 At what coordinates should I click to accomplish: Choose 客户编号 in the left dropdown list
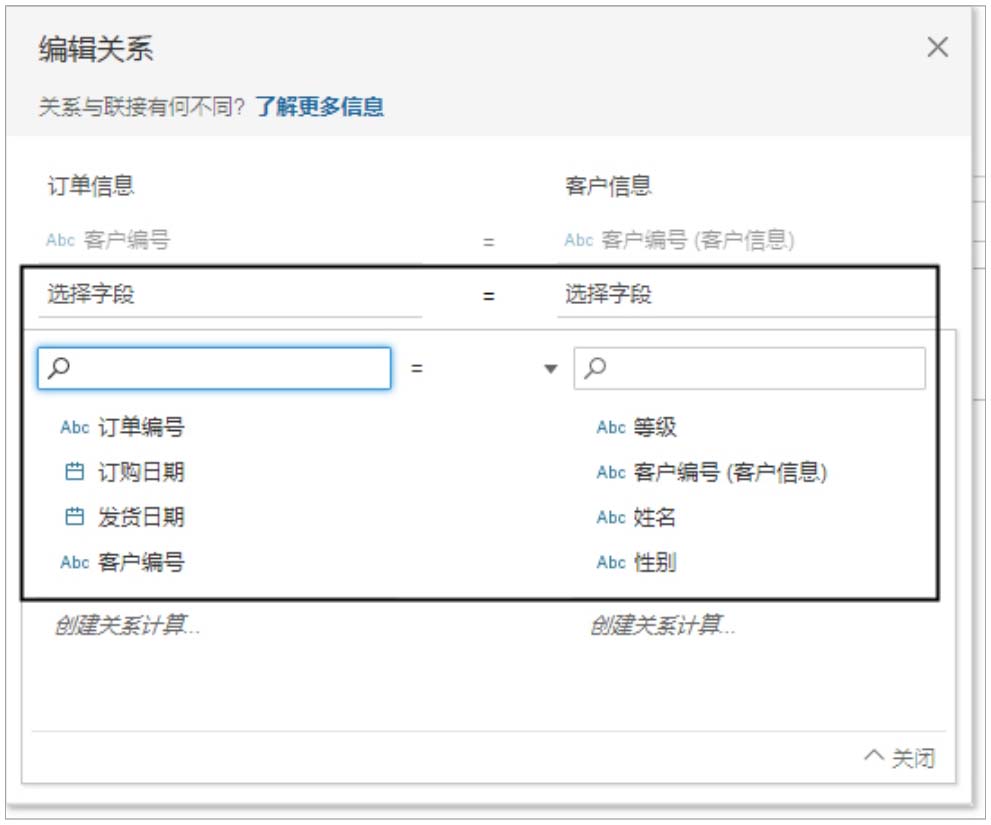(x=140, y=563)
